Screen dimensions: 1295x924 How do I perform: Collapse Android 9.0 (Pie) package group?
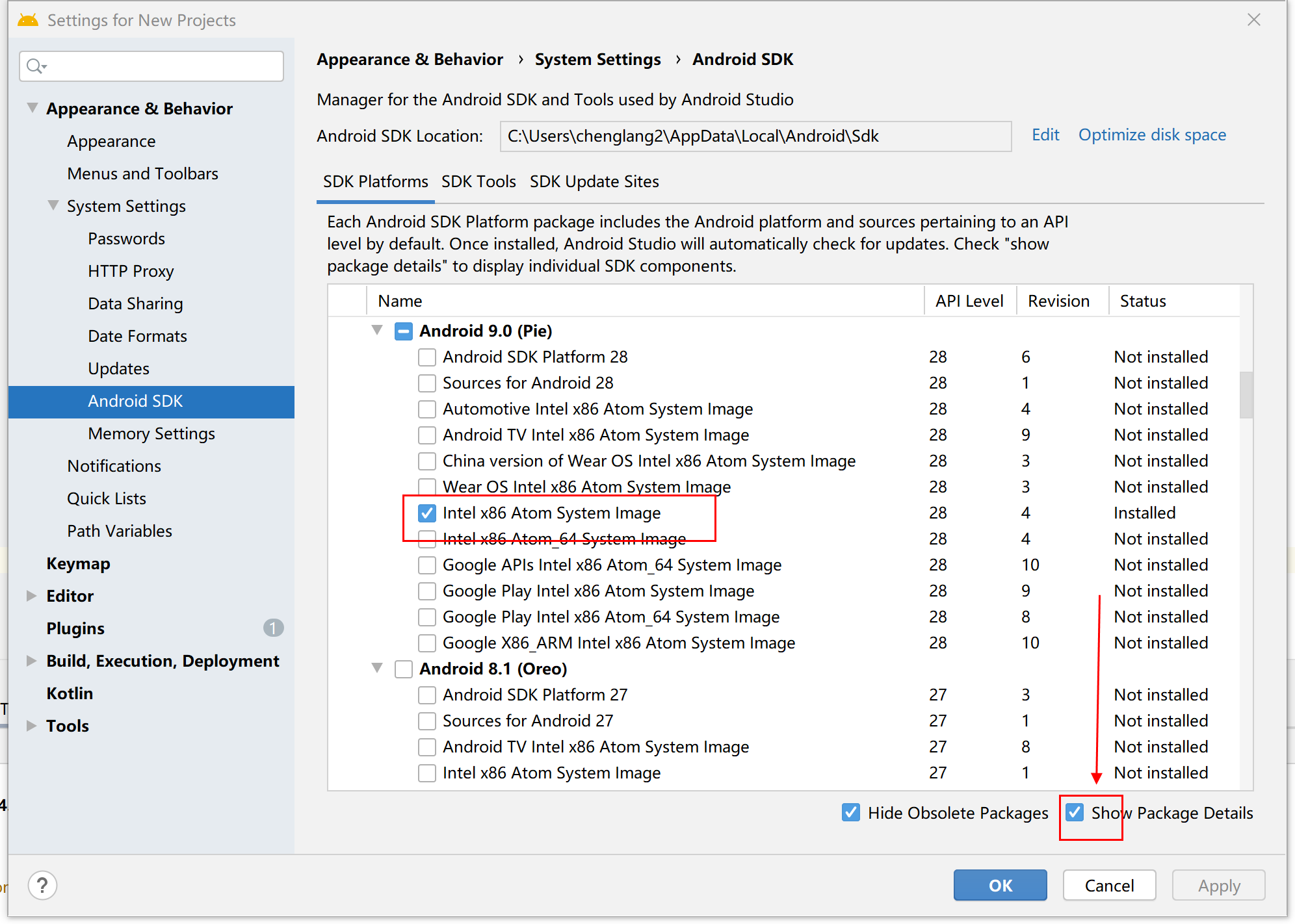tap(377, 330)
